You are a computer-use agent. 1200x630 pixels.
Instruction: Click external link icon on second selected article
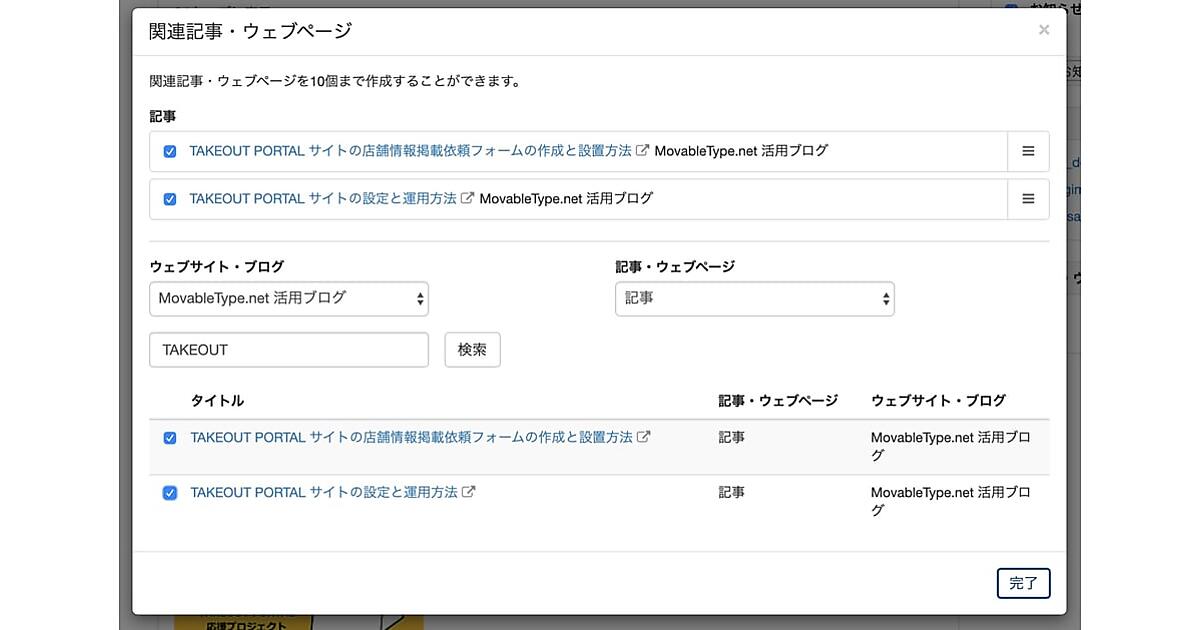(x=467, y=199)
